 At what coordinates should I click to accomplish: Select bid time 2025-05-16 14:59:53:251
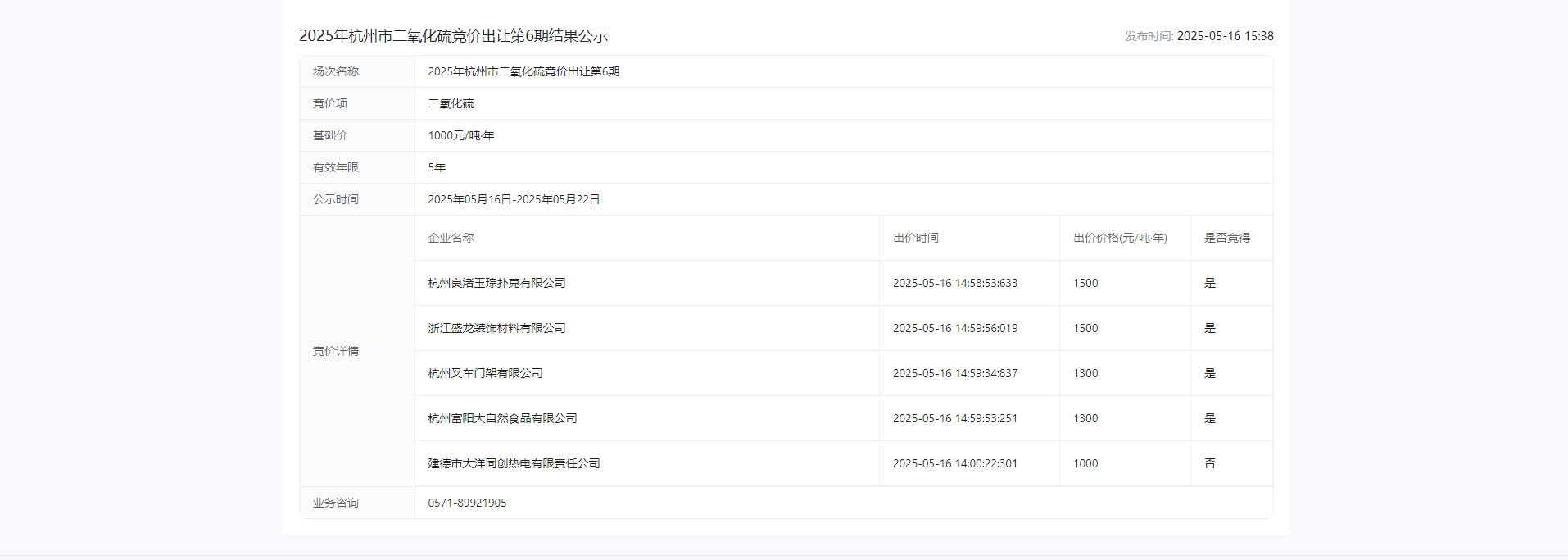click(955, 418)
